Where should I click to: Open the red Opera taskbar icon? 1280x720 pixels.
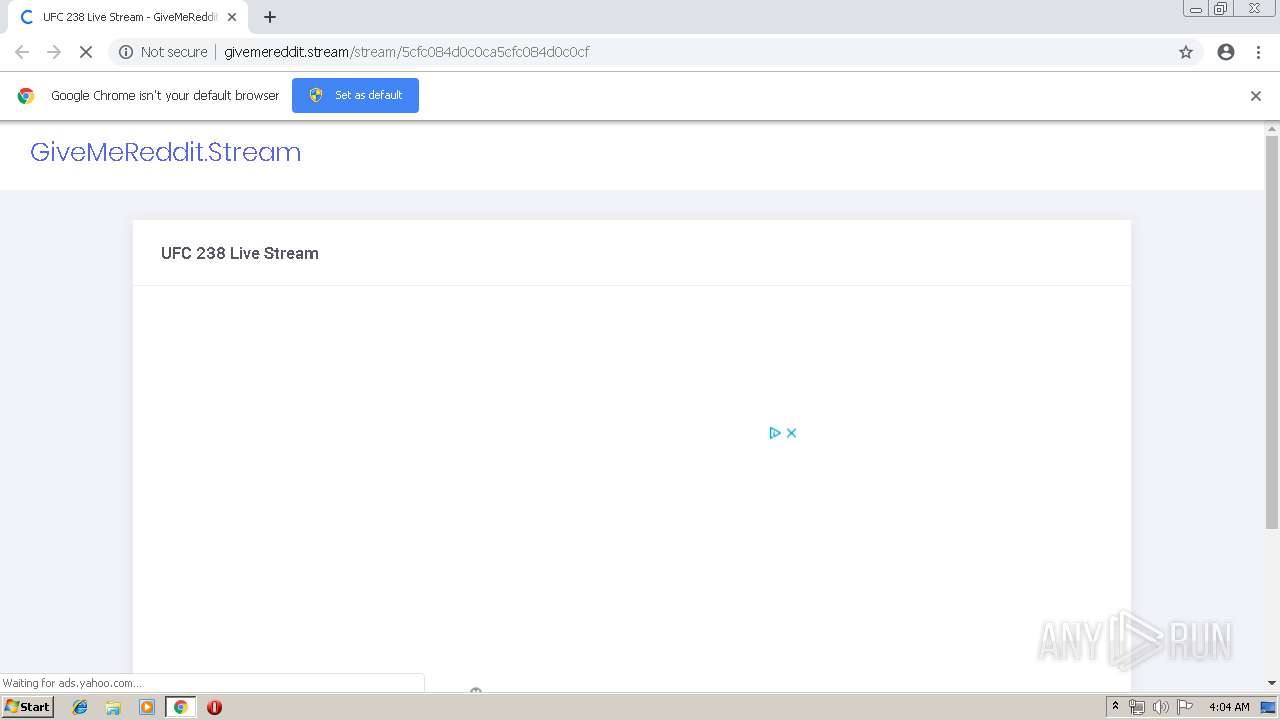tap(214, 707)
